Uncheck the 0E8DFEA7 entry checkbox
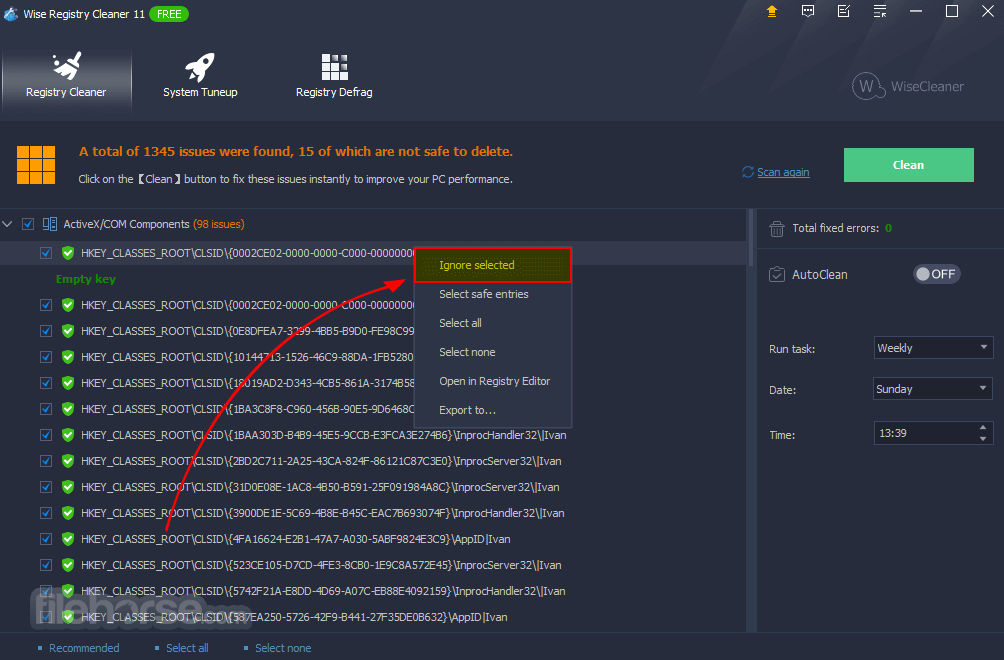1004x660 pixels. [46, 331]
